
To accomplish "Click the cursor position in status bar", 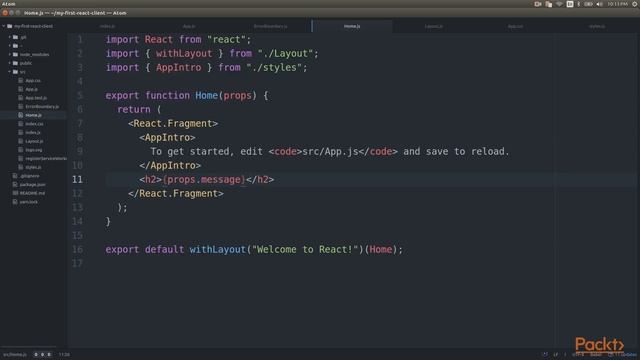I will click(64, 355).
